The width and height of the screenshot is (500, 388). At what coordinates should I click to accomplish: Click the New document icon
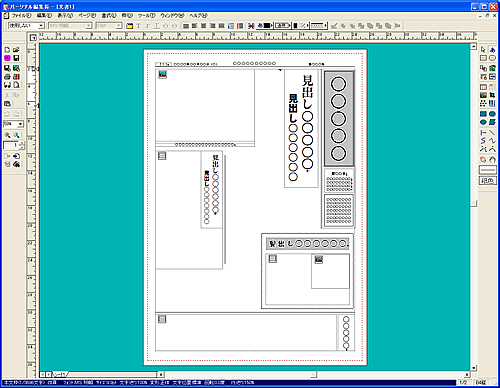pos(7,50)
